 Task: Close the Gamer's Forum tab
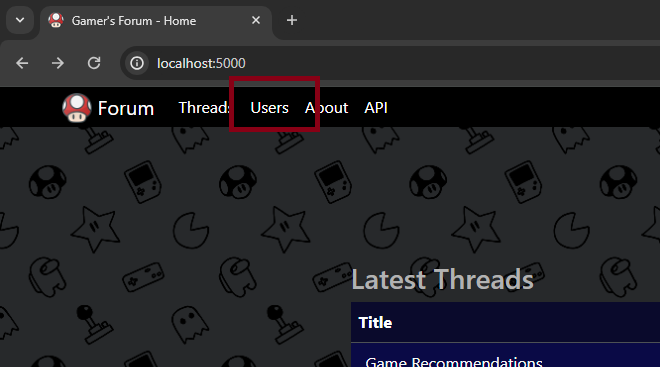[255, 20]
